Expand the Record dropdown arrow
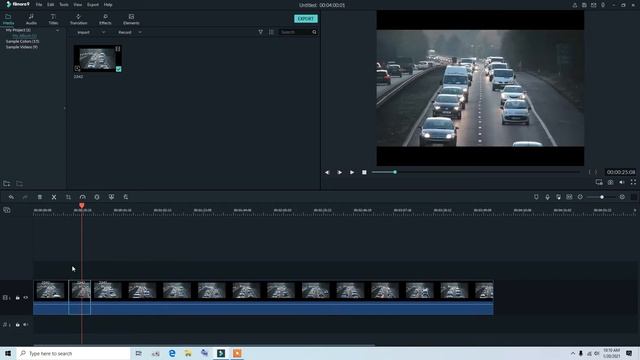 click(140, 32)
